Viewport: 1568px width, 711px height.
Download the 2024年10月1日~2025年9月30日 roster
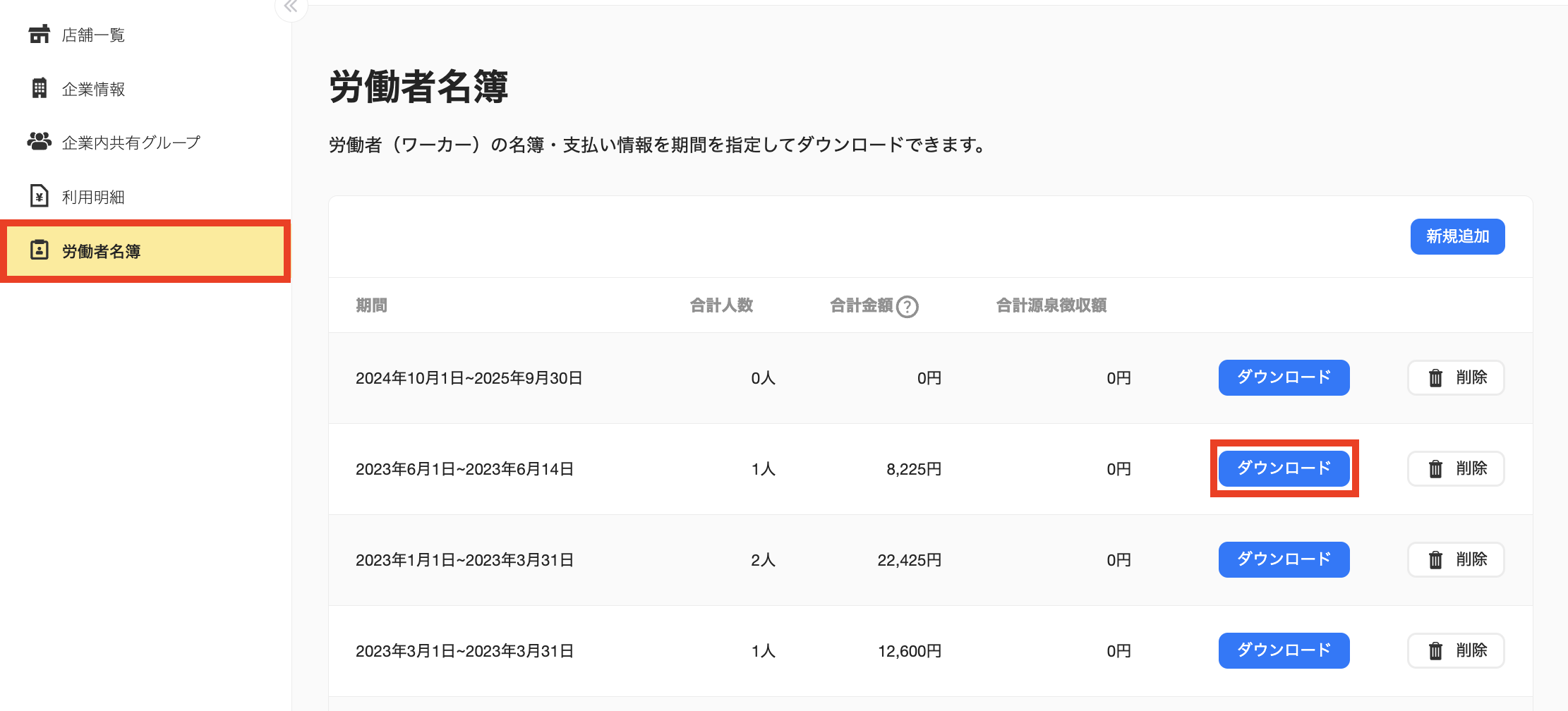click(1284, 377)
